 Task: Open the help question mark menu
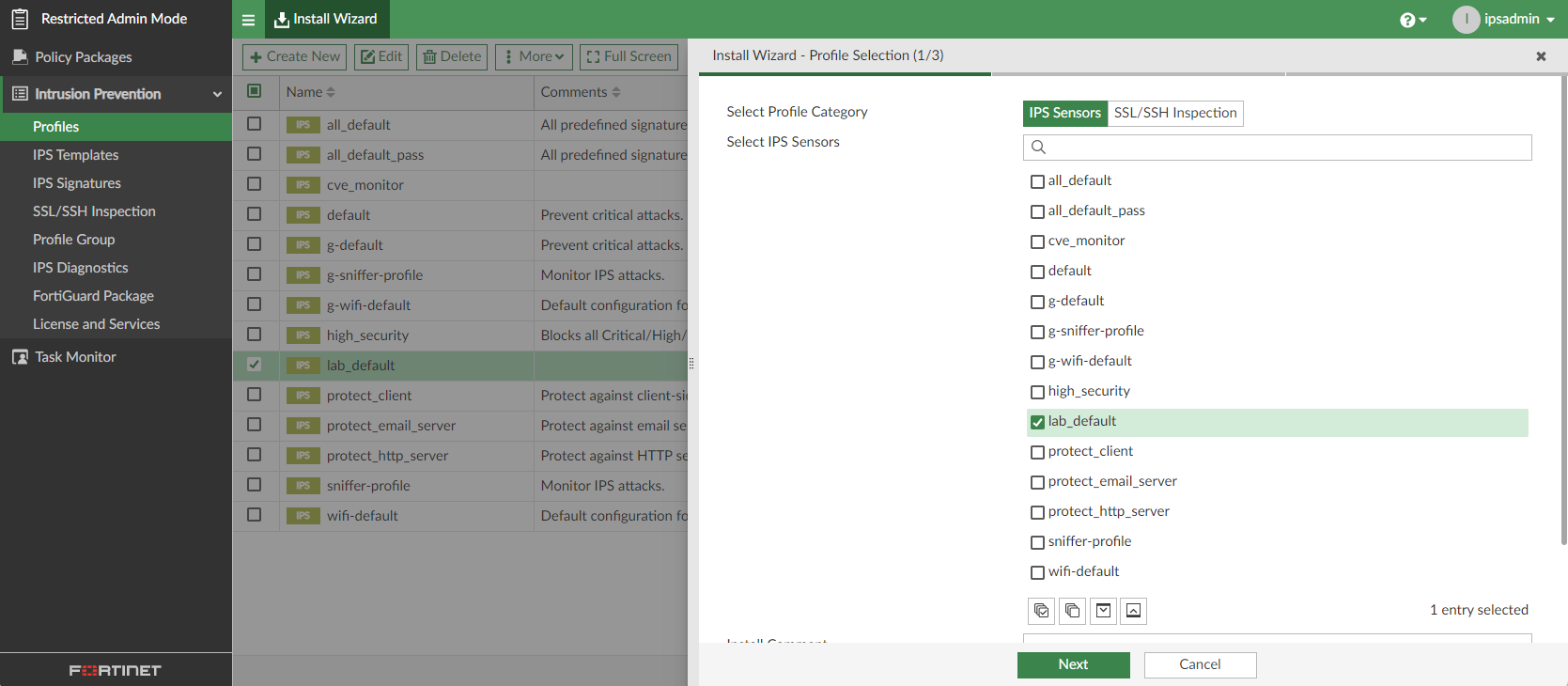click(1412, 20)
